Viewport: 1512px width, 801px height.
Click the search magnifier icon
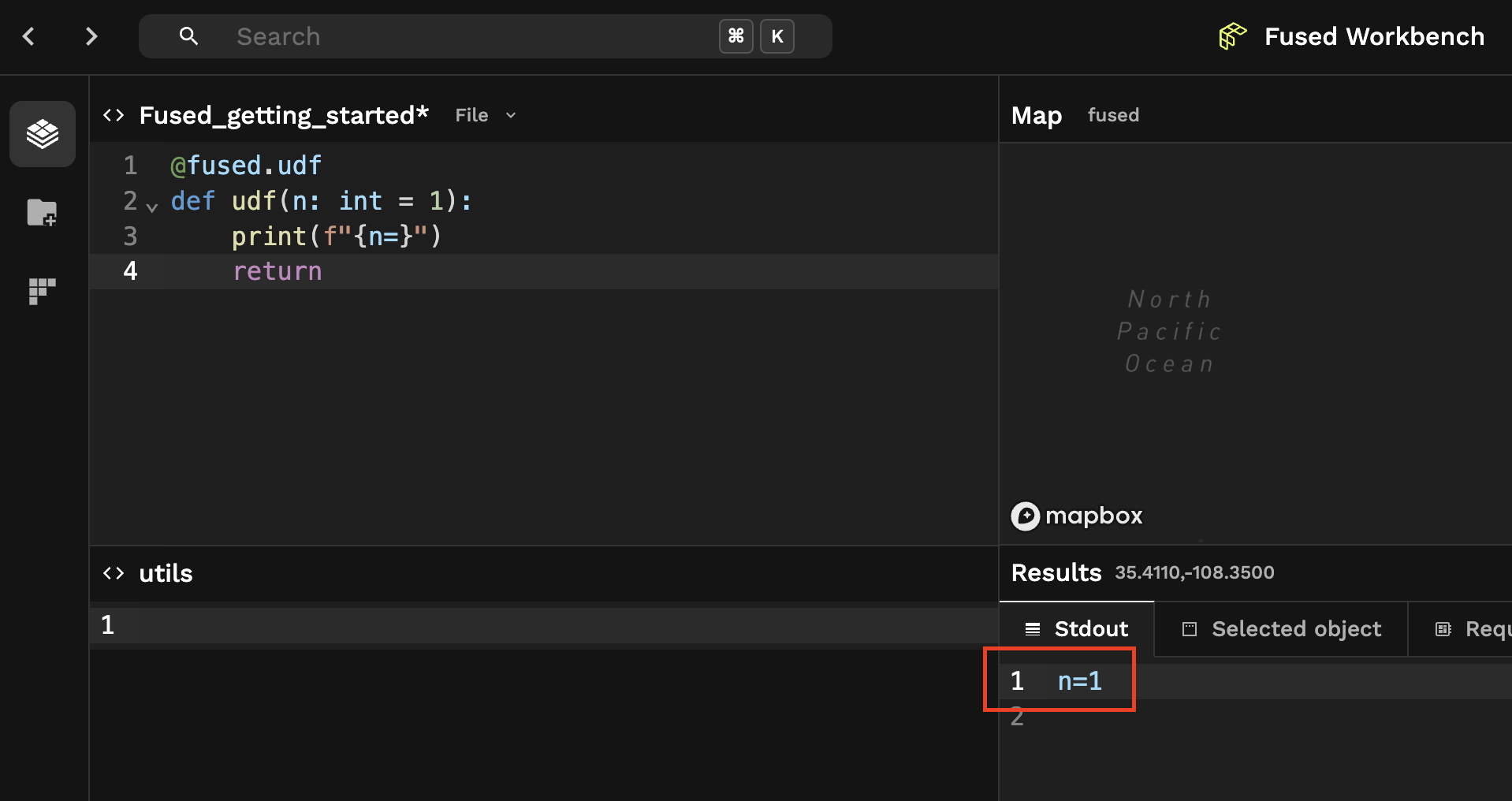pos(188,35)
